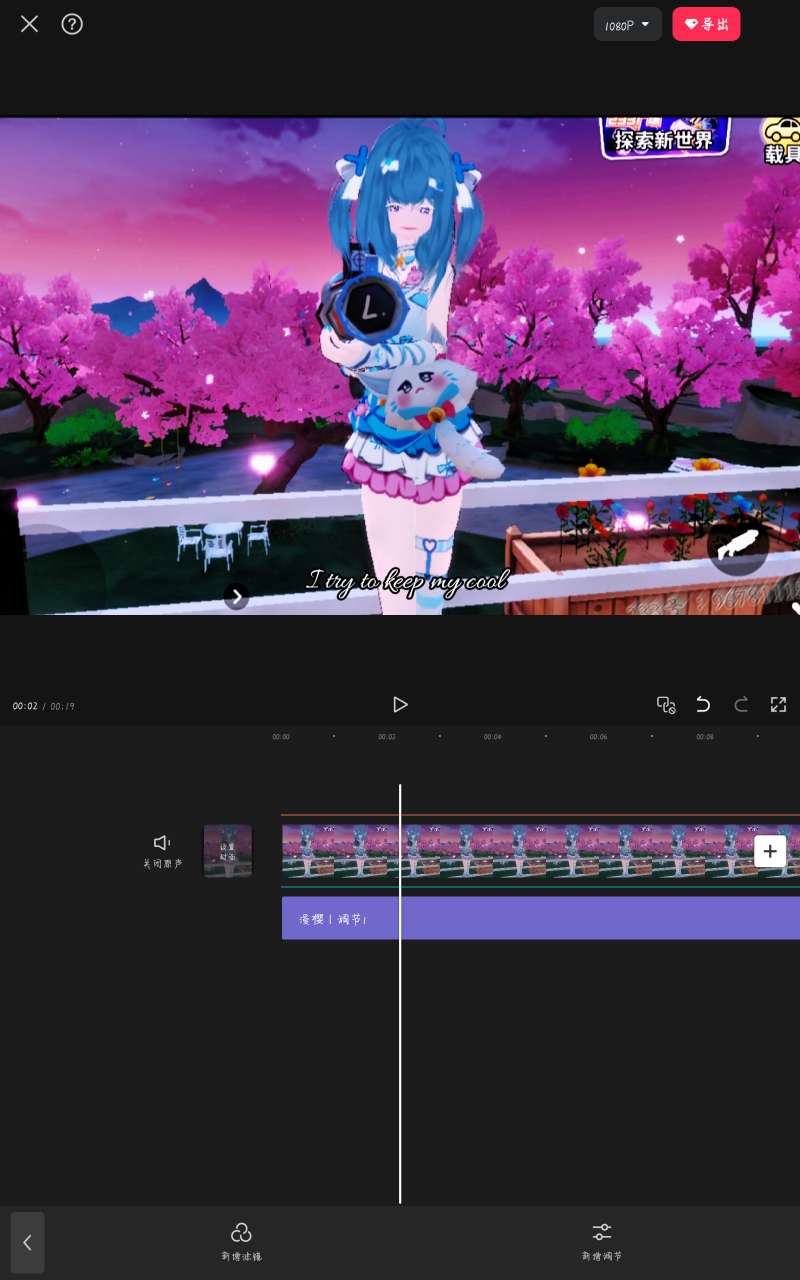
Task: Add a new filter with 新增滤镜
Action: 241,1241
